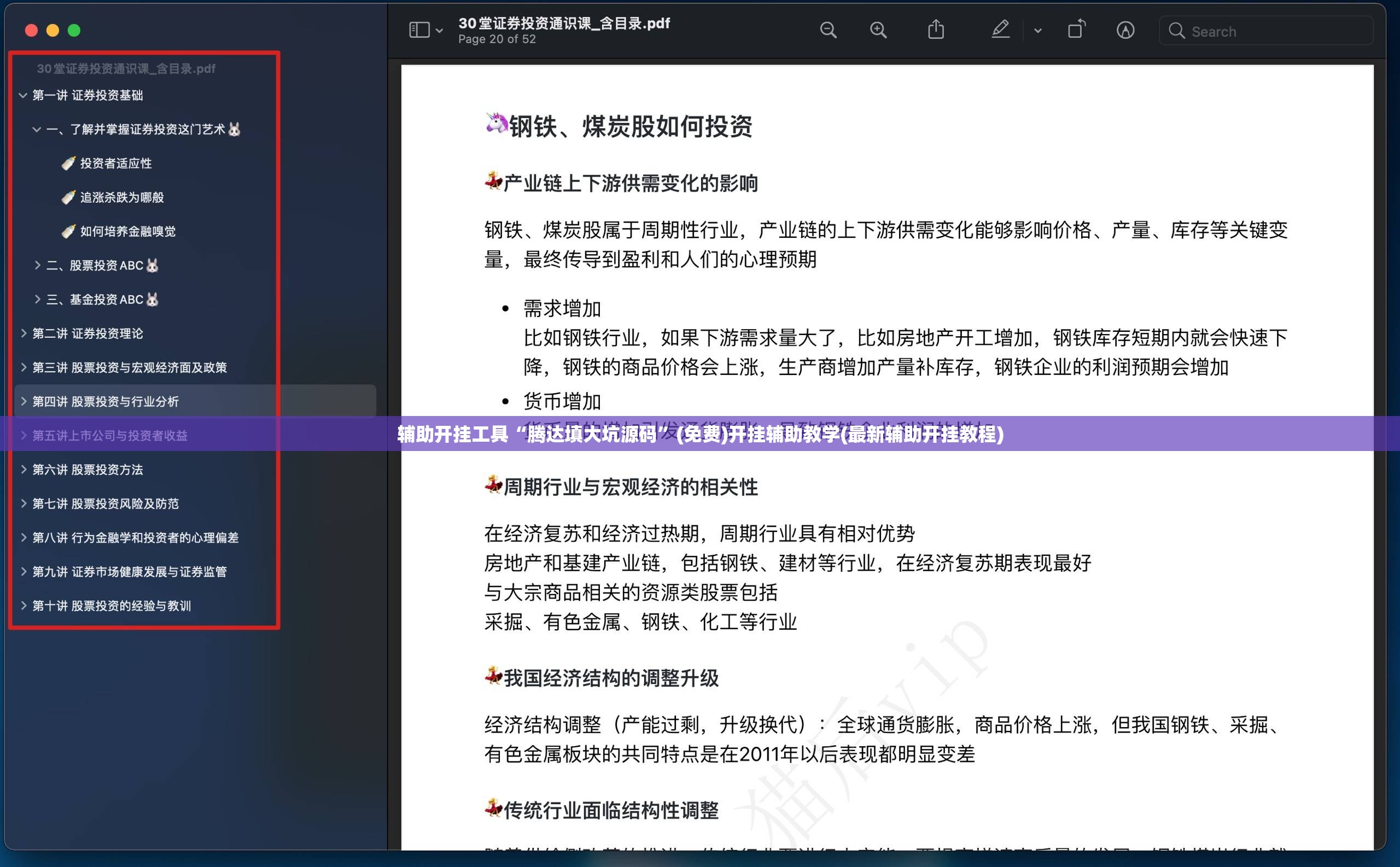Click bullet text 货币增加
The width and height of the screenshot is (1400, 867).
pyautogui.click(x=562, y=401)
